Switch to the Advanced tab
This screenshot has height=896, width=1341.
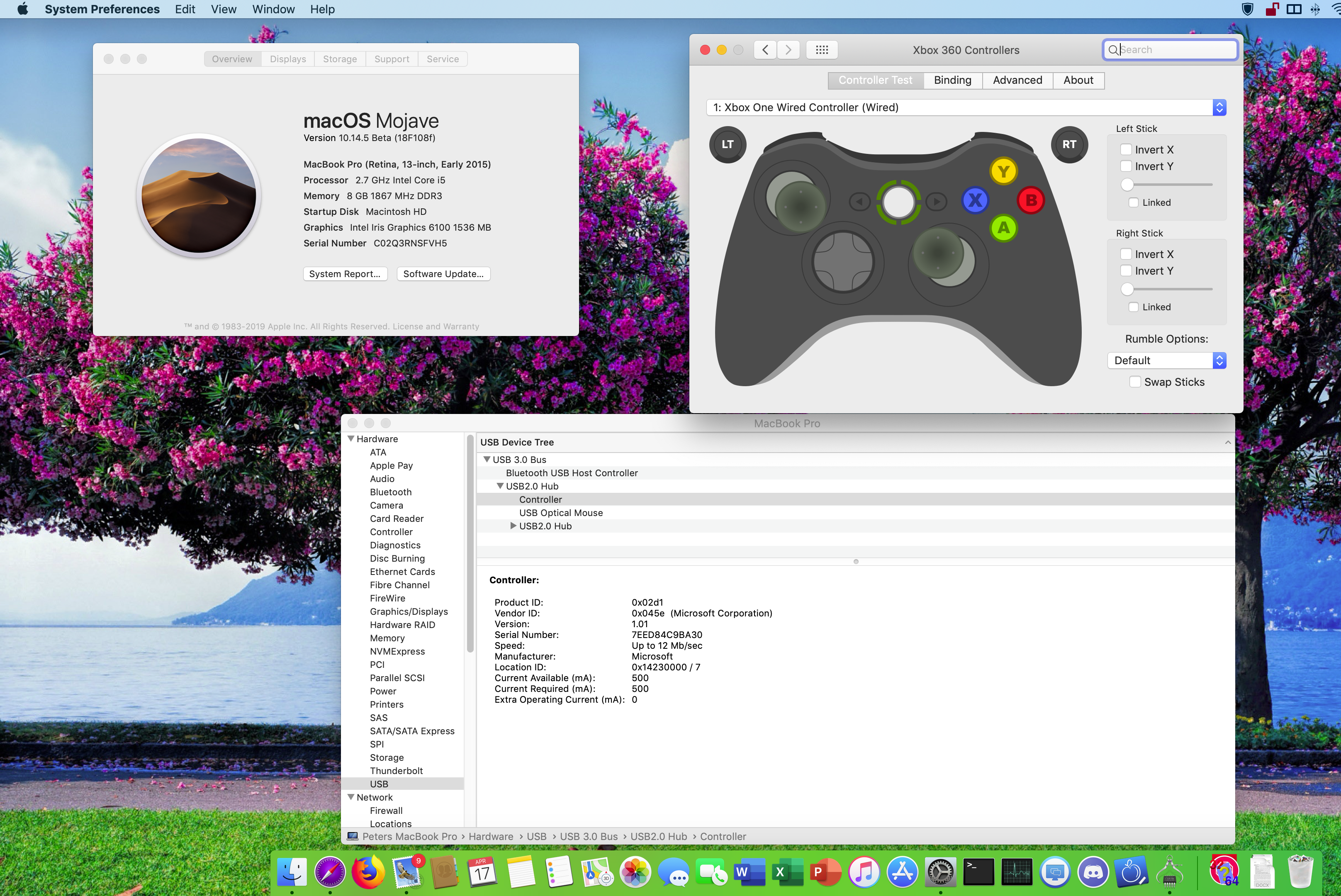pyautogui.click(x=1017, y=80)
